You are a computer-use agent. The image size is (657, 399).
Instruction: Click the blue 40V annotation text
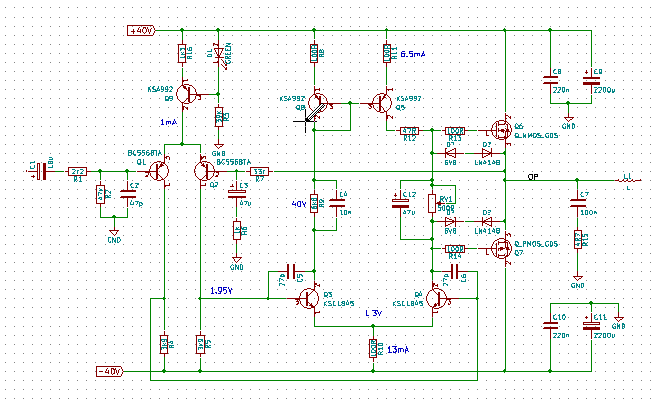(x=299, y=204)
